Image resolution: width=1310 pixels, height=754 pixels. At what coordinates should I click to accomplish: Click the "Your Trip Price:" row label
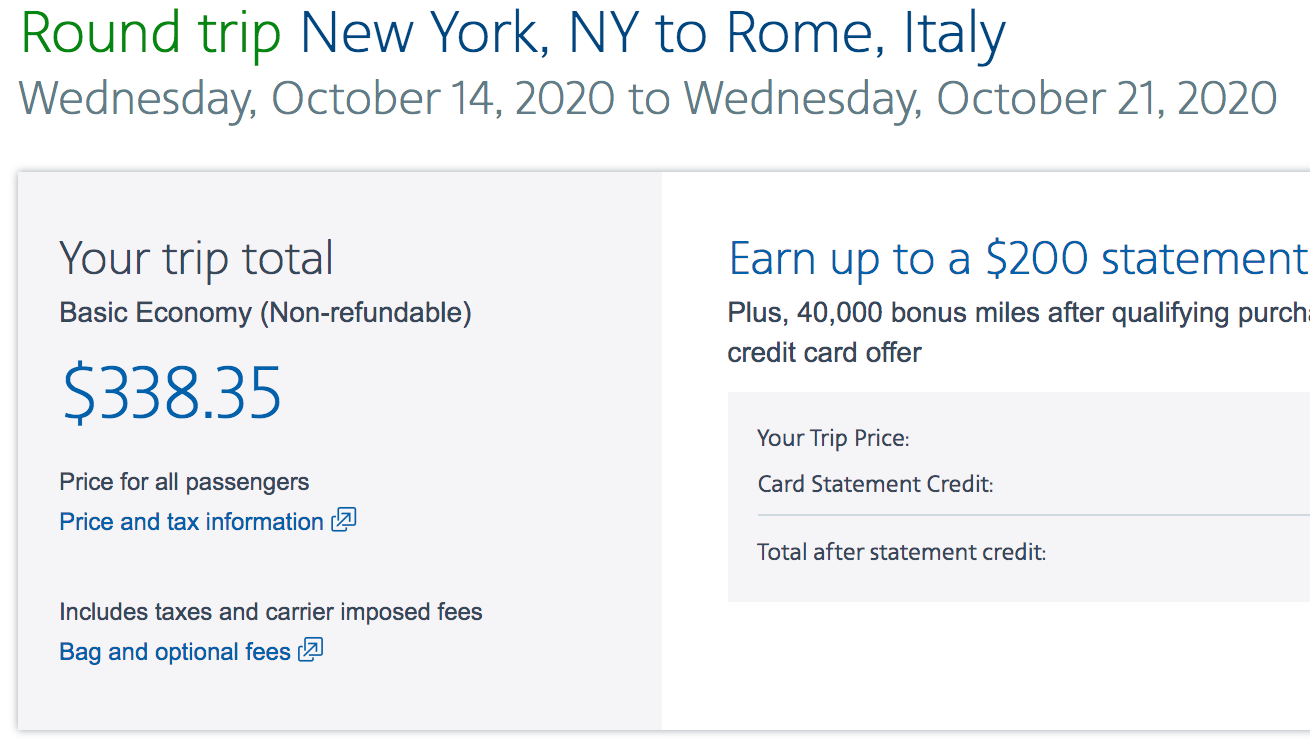[833, 438]
